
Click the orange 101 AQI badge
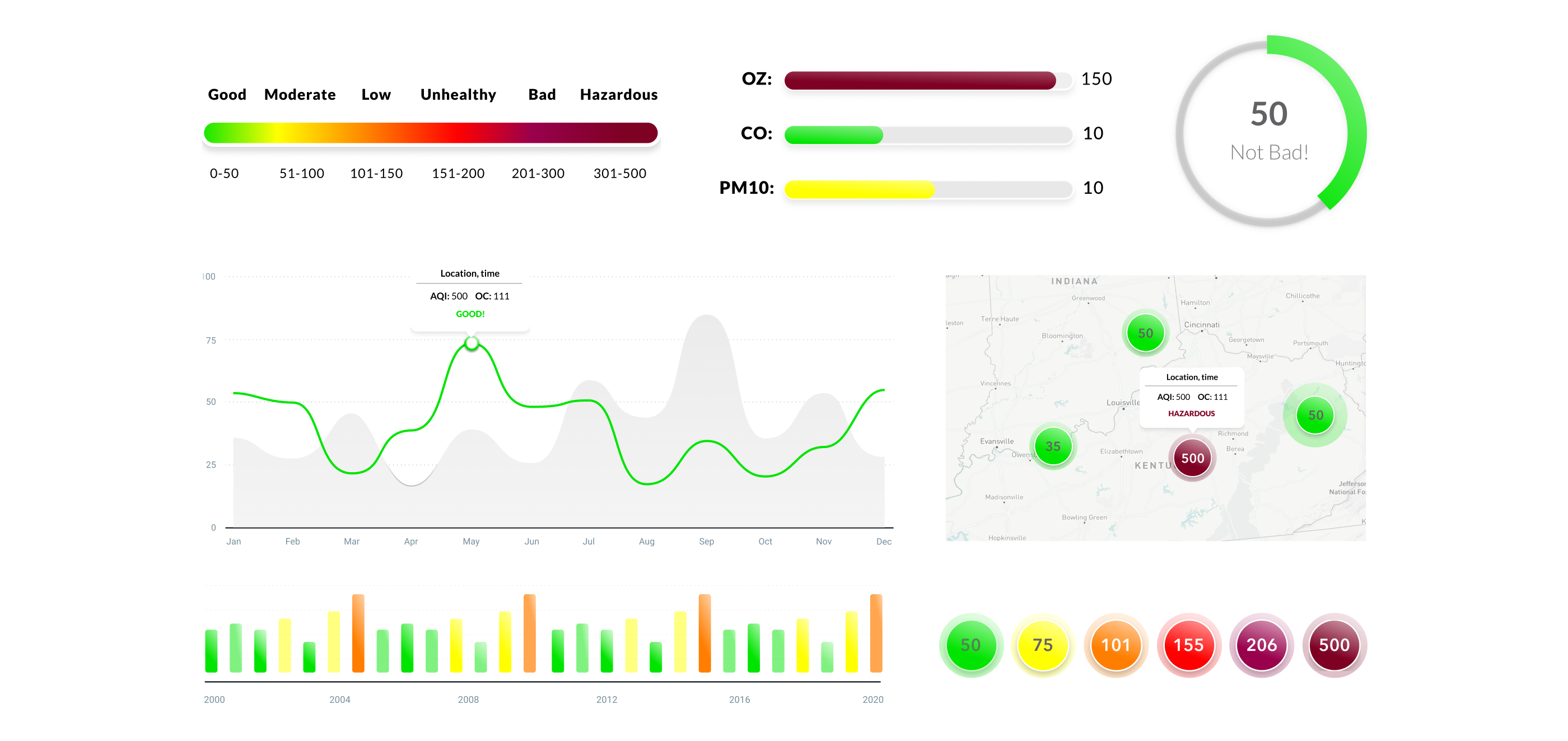pos(1116,645)
